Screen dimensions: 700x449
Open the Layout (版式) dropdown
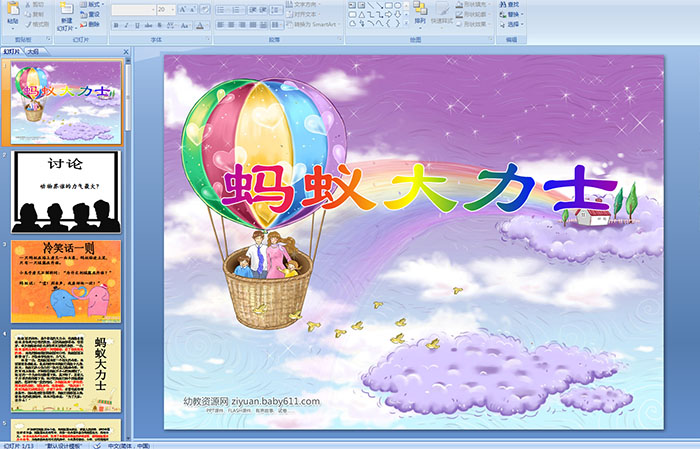coord(92,4)
